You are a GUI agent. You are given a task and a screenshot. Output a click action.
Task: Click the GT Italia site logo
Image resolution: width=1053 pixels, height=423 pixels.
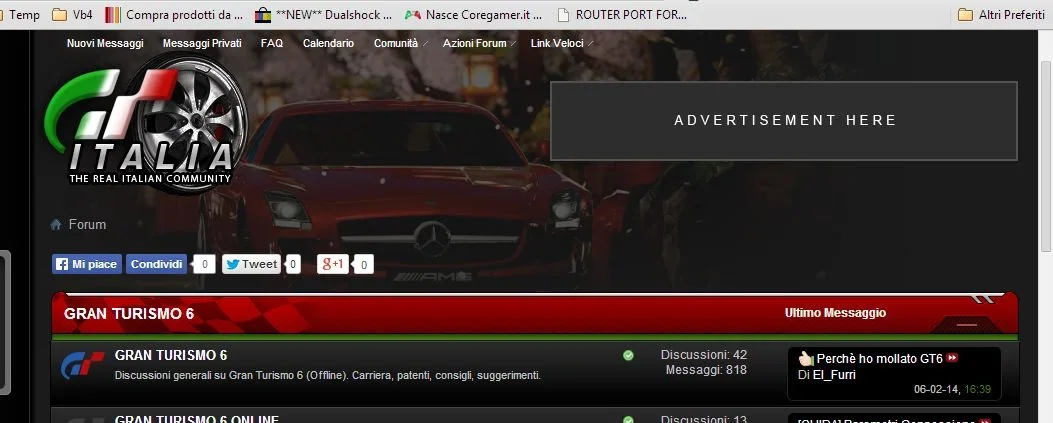pos(146,124)
